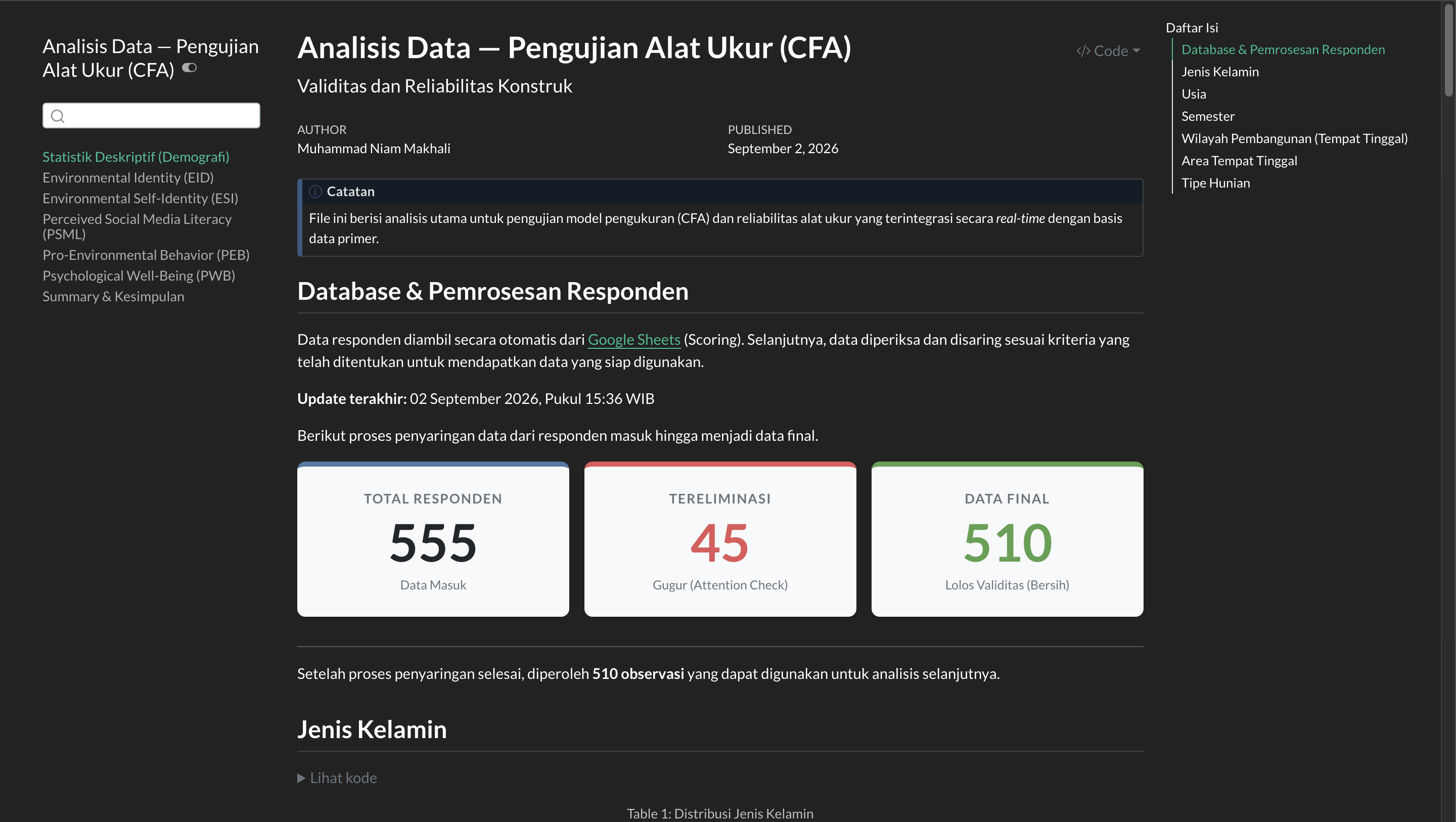This screenshot has height=822, width=1456.
Task: Jump to Tipe Hunian section
Action: tap(1215, 183)
